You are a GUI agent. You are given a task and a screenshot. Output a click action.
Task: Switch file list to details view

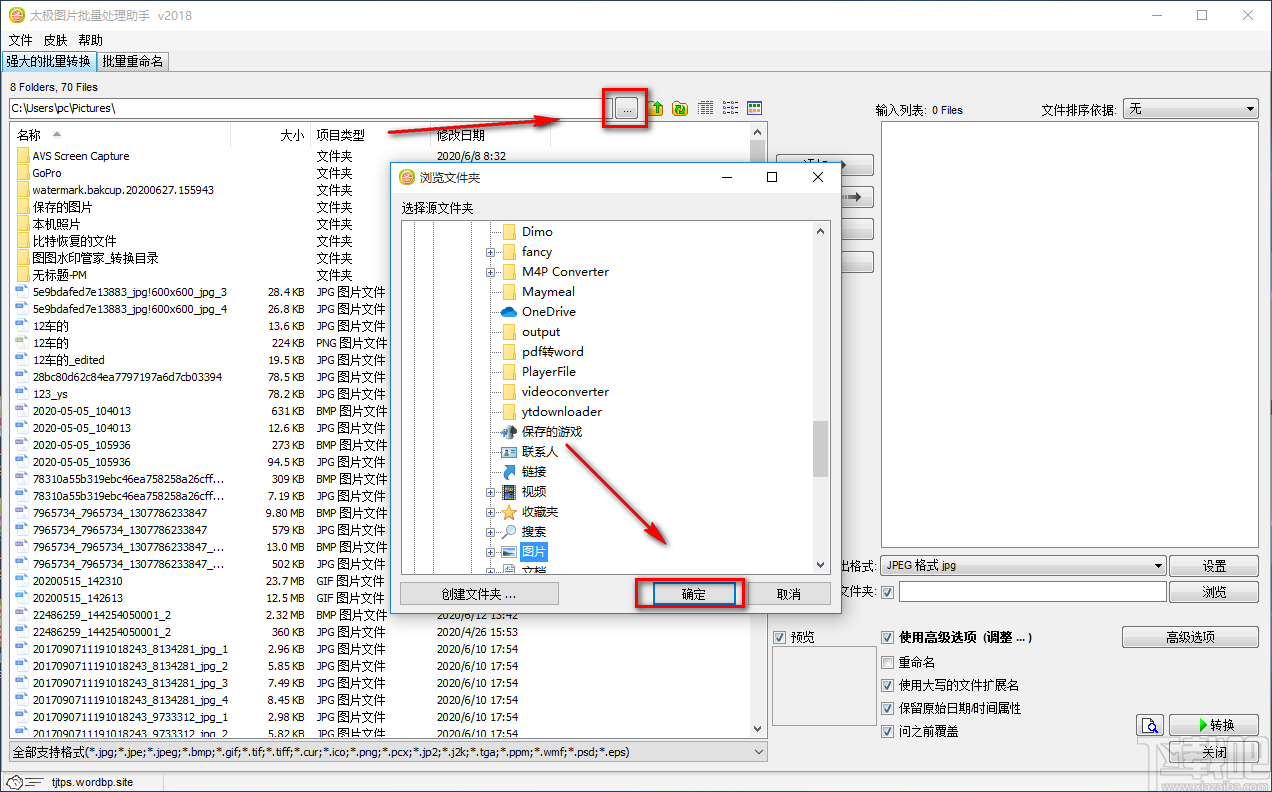coord(706,108)
